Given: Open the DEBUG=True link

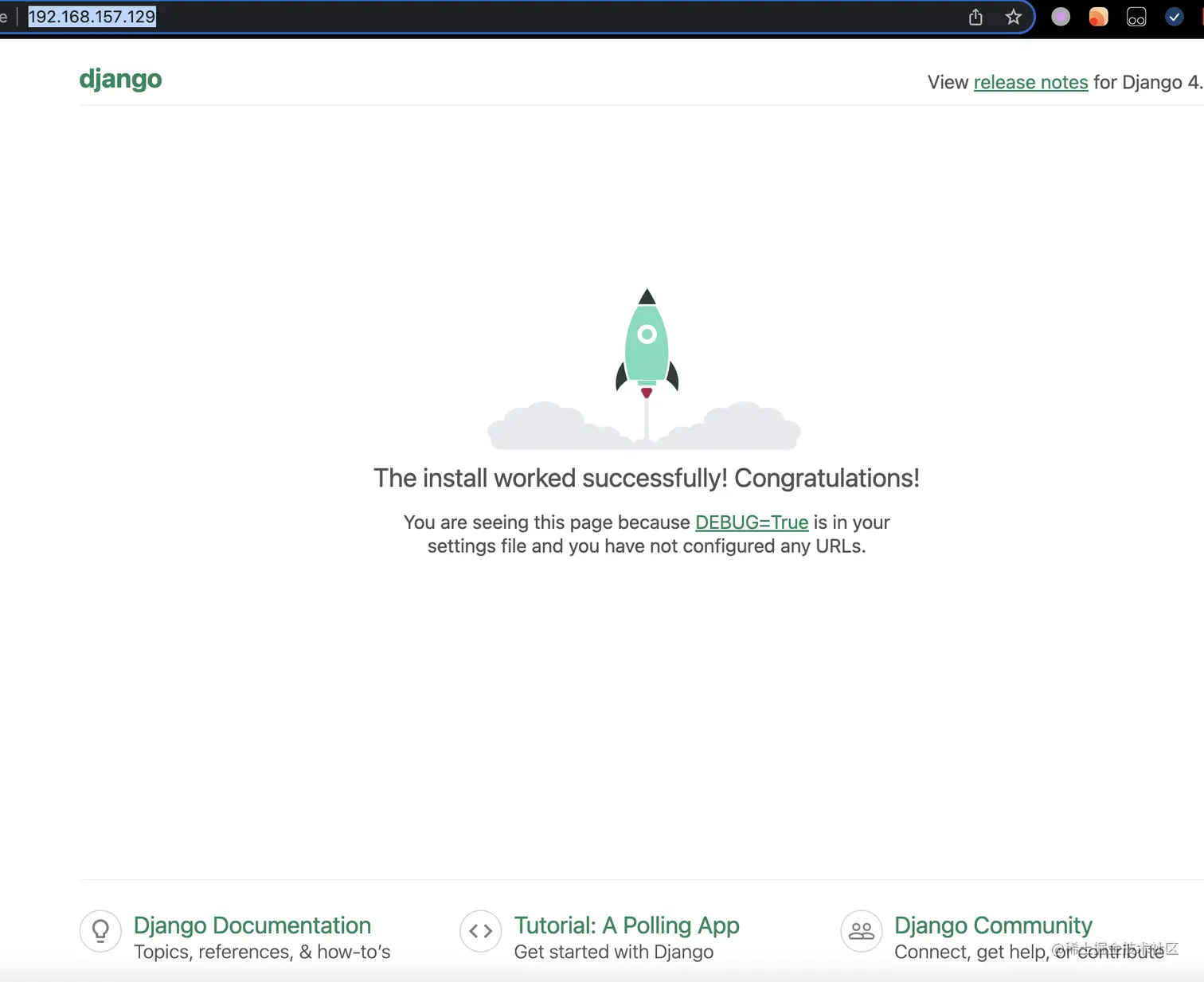Looking at the screenshot, I should pos(752,522).
